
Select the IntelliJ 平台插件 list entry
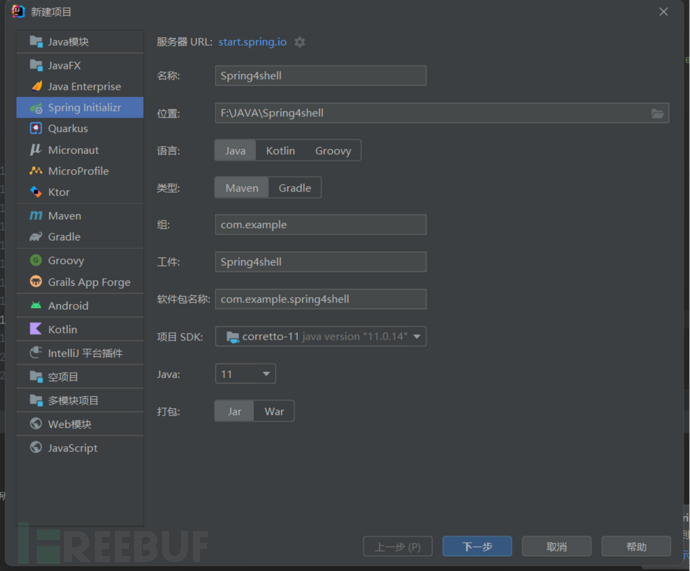(80, 353)
